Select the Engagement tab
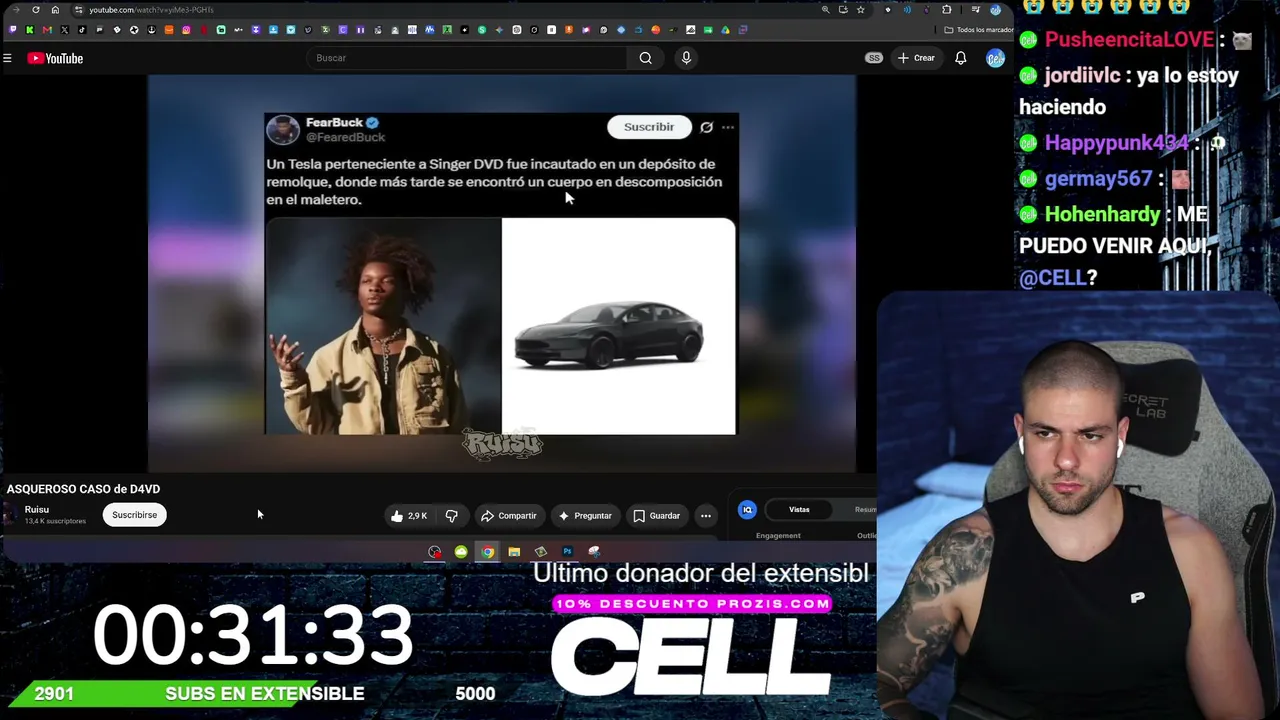The image size is (1280, 720). pos(778,536)
